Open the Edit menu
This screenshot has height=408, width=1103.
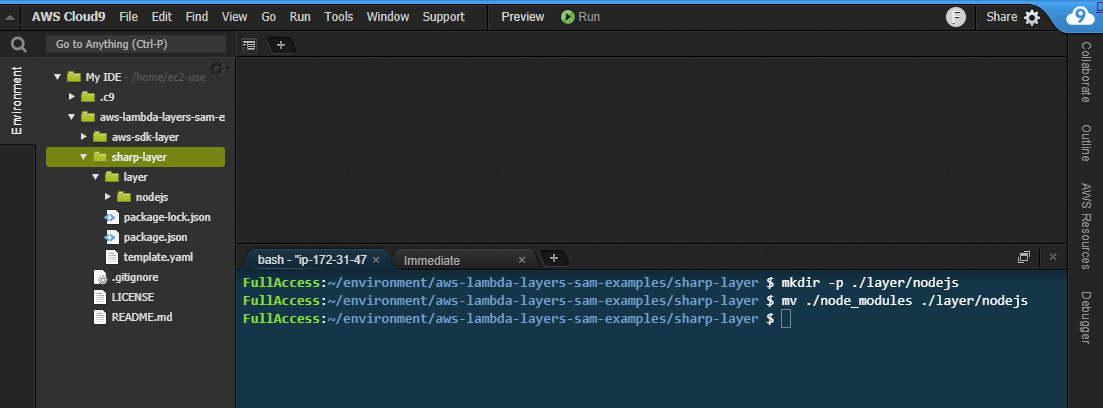162,17
